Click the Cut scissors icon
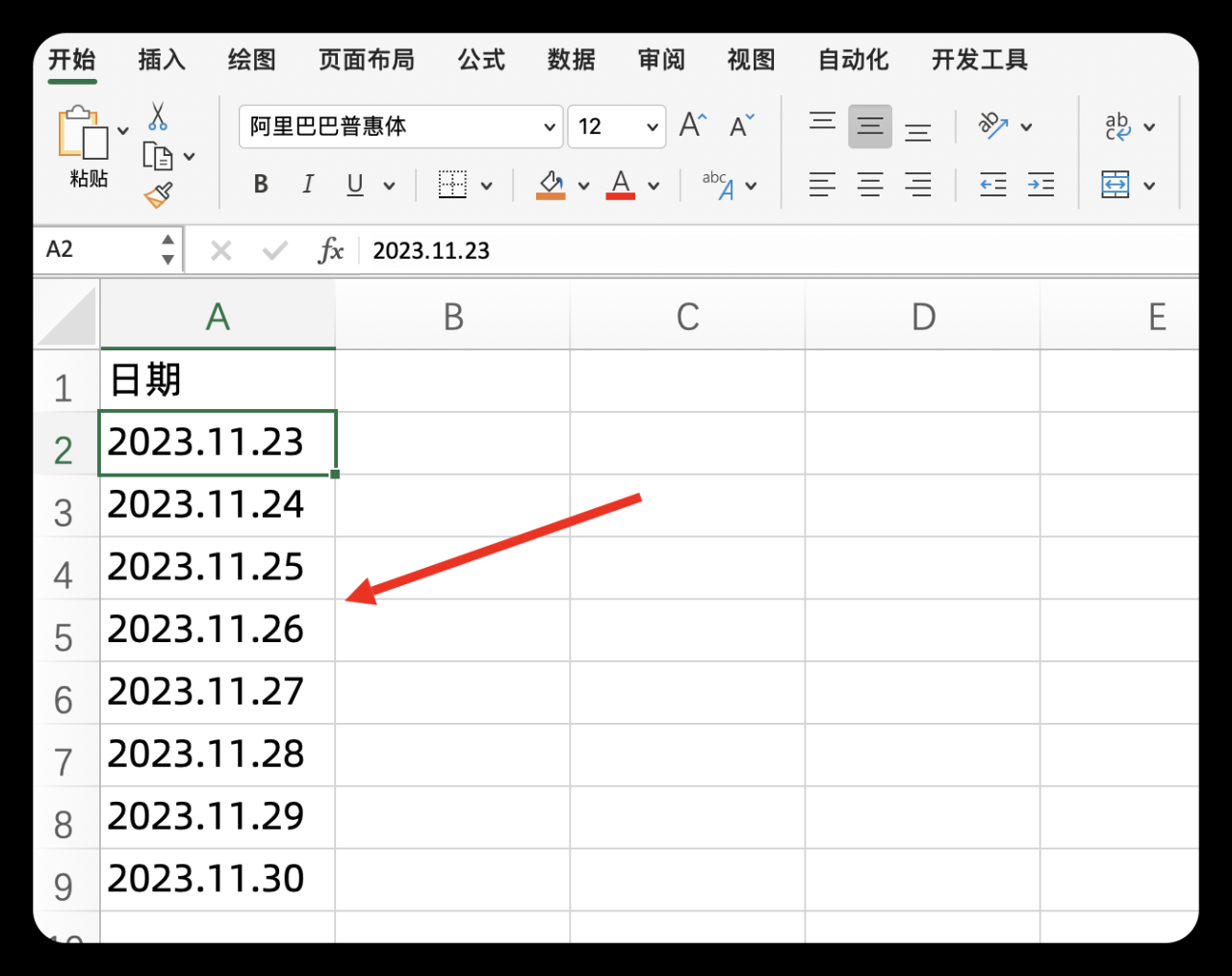 (x=158, y=116)
